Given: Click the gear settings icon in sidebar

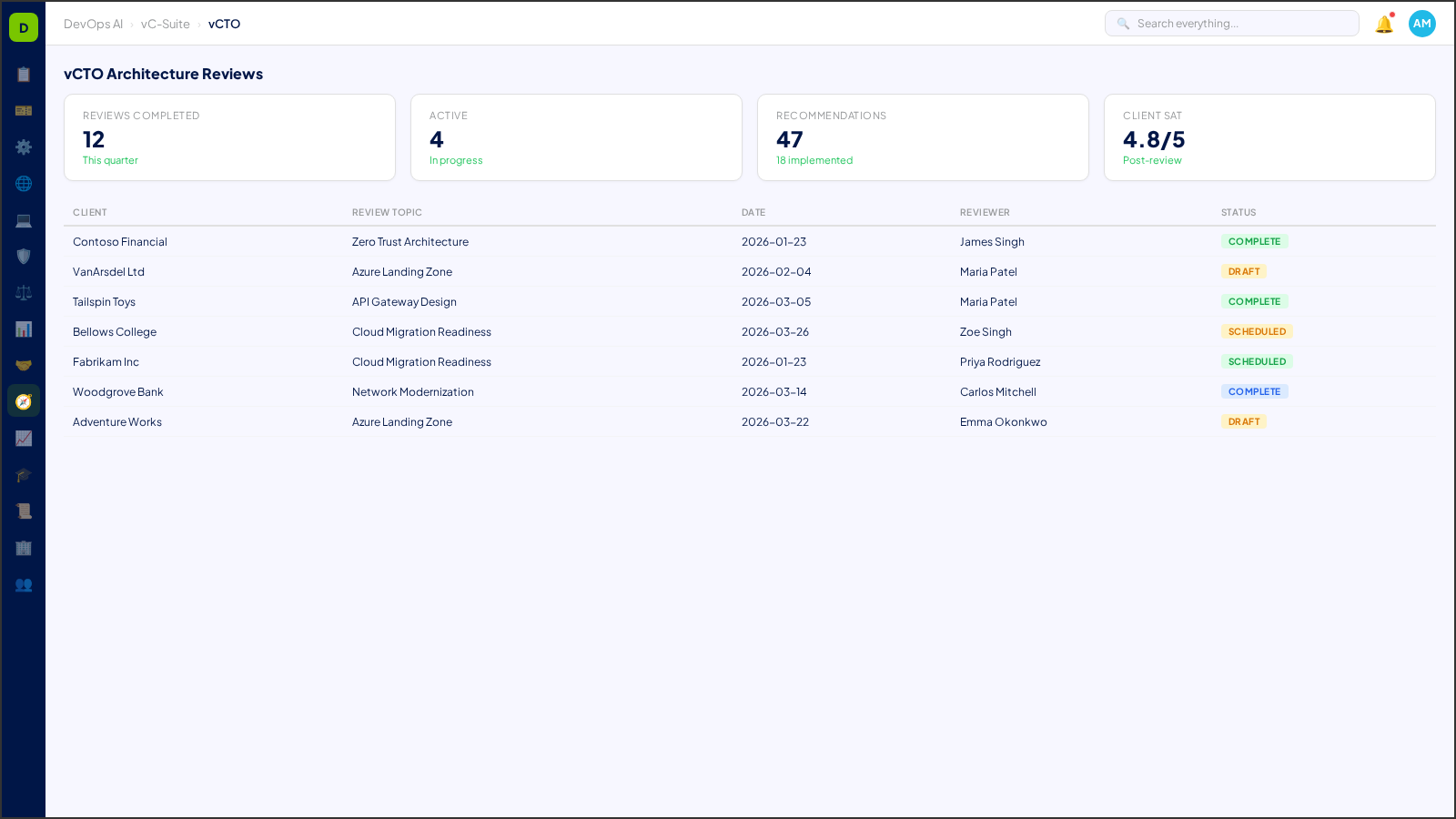Looking at the screenshot, I should [24, 147].
